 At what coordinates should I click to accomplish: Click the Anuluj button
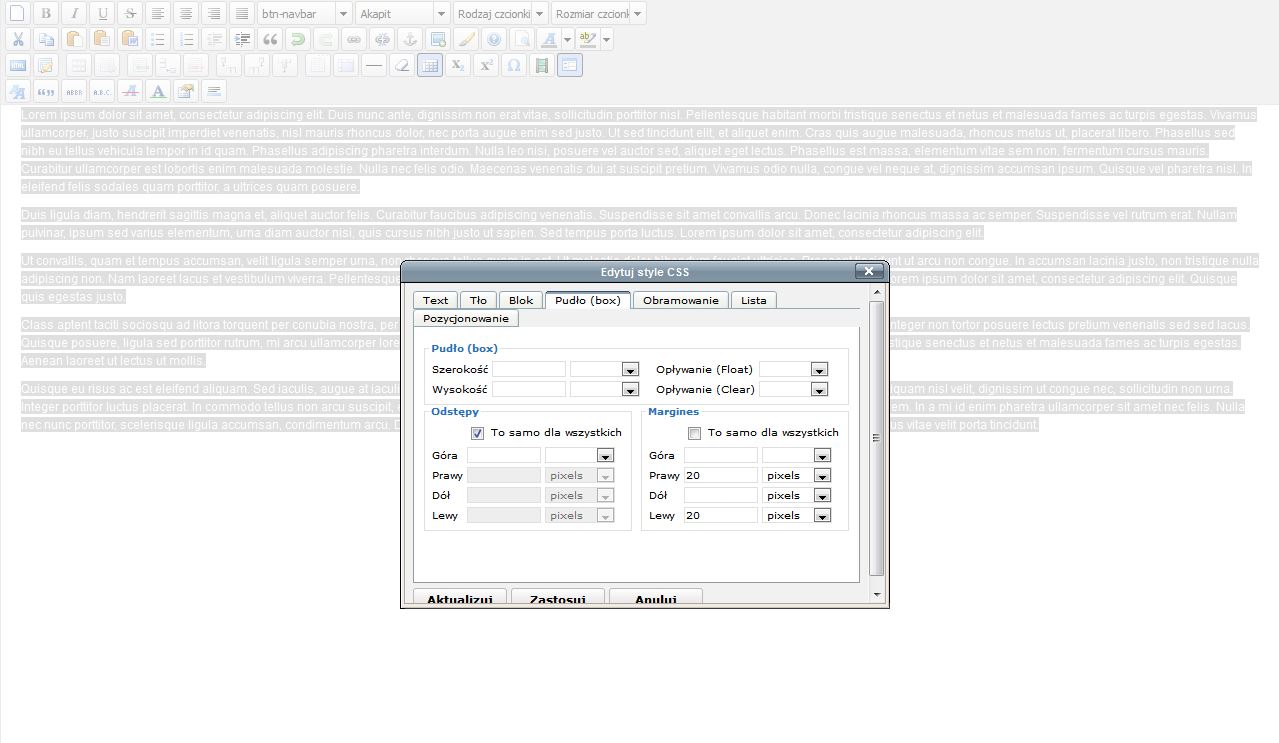pos(656,598)
